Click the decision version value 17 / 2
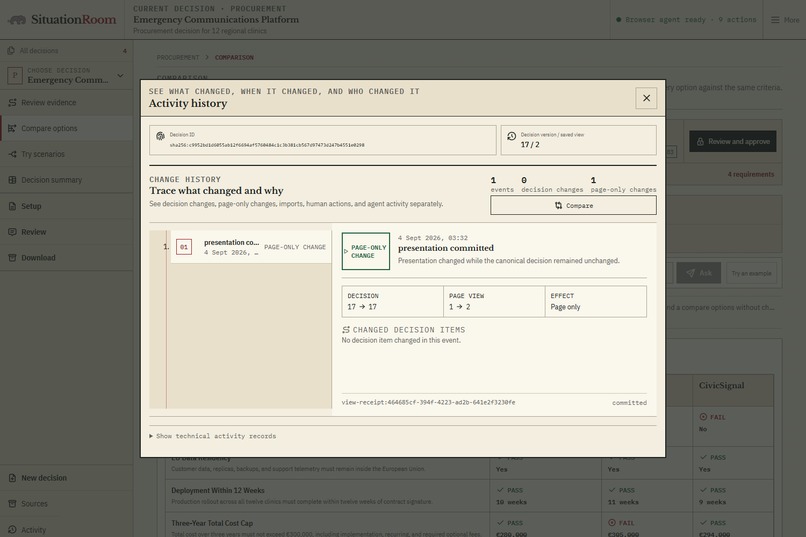The image size is (806, 537). 530,145
